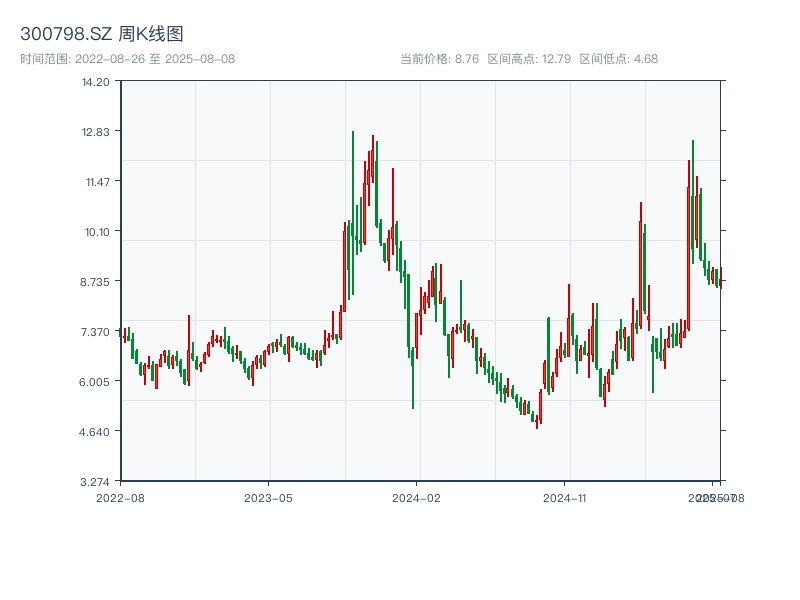
Task: Click the chart title 300798.SZ 周K线图
Action: tap(102, 34)
